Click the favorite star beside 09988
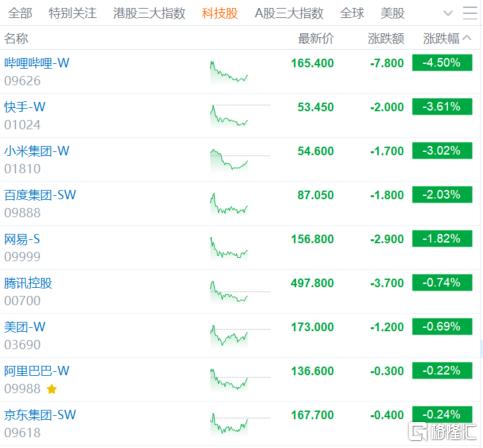The image size is (483, 448). coord(52,389)
